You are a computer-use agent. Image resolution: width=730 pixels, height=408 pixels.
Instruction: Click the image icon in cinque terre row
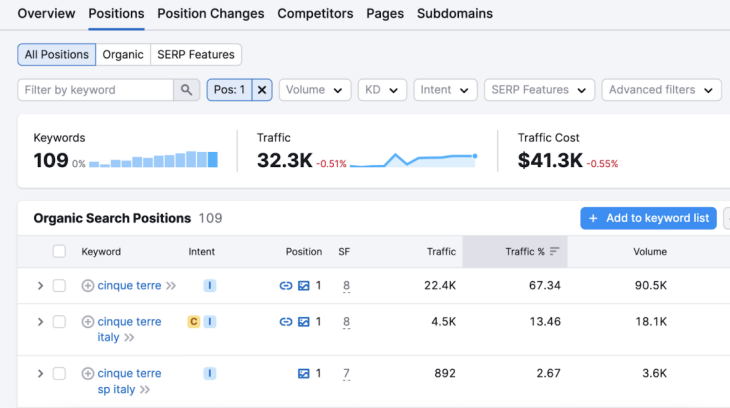[x=303, y=286]
